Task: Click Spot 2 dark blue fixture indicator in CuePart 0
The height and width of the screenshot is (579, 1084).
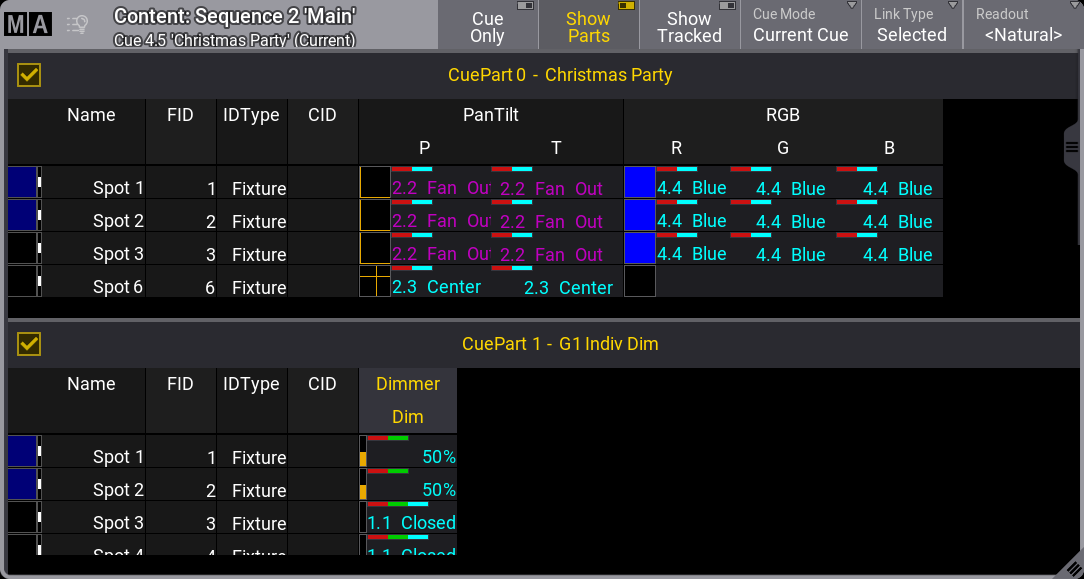Action: (21, 215)
